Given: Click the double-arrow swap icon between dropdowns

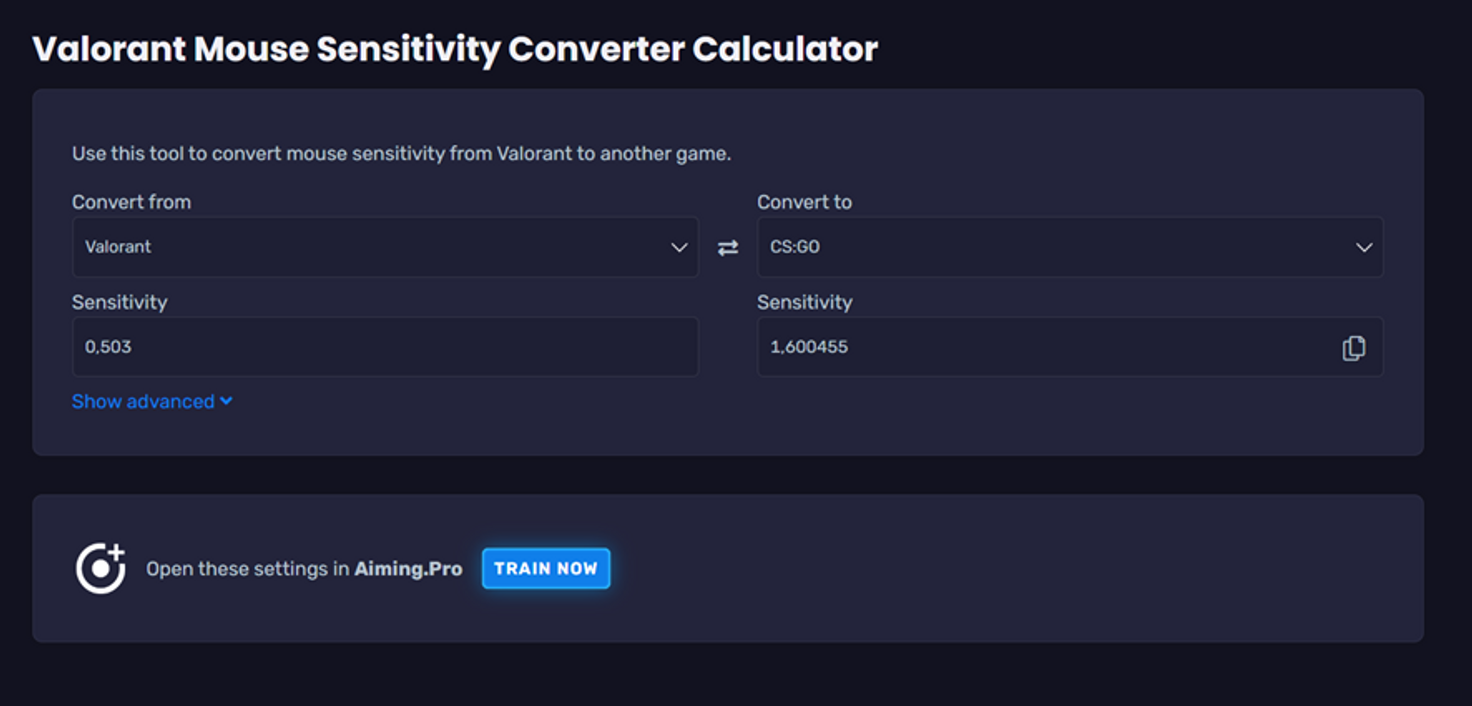Looking at the screenshot, I should (x=728, y=247).
